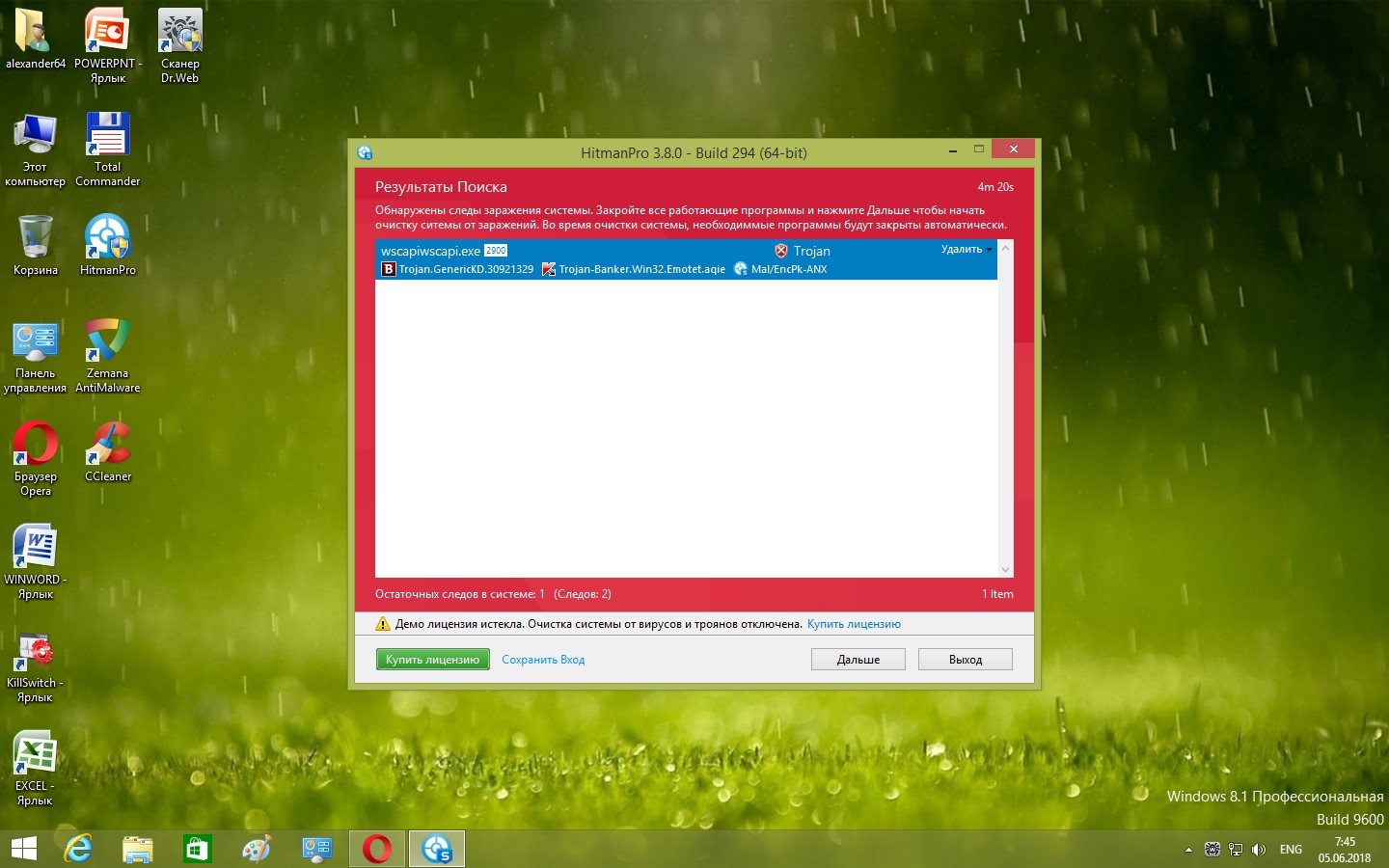Close the HitmanPro window
Image resolution: width=1389 pixels, height=868 pixels.
(x=1013, y=149)
